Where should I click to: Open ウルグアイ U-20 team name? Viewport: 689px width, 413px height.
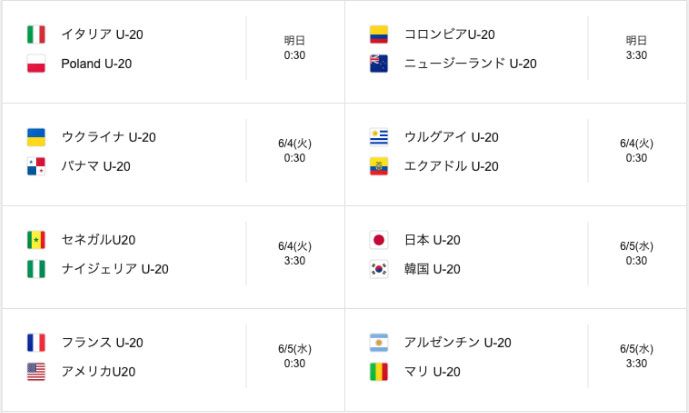point(451,137)
